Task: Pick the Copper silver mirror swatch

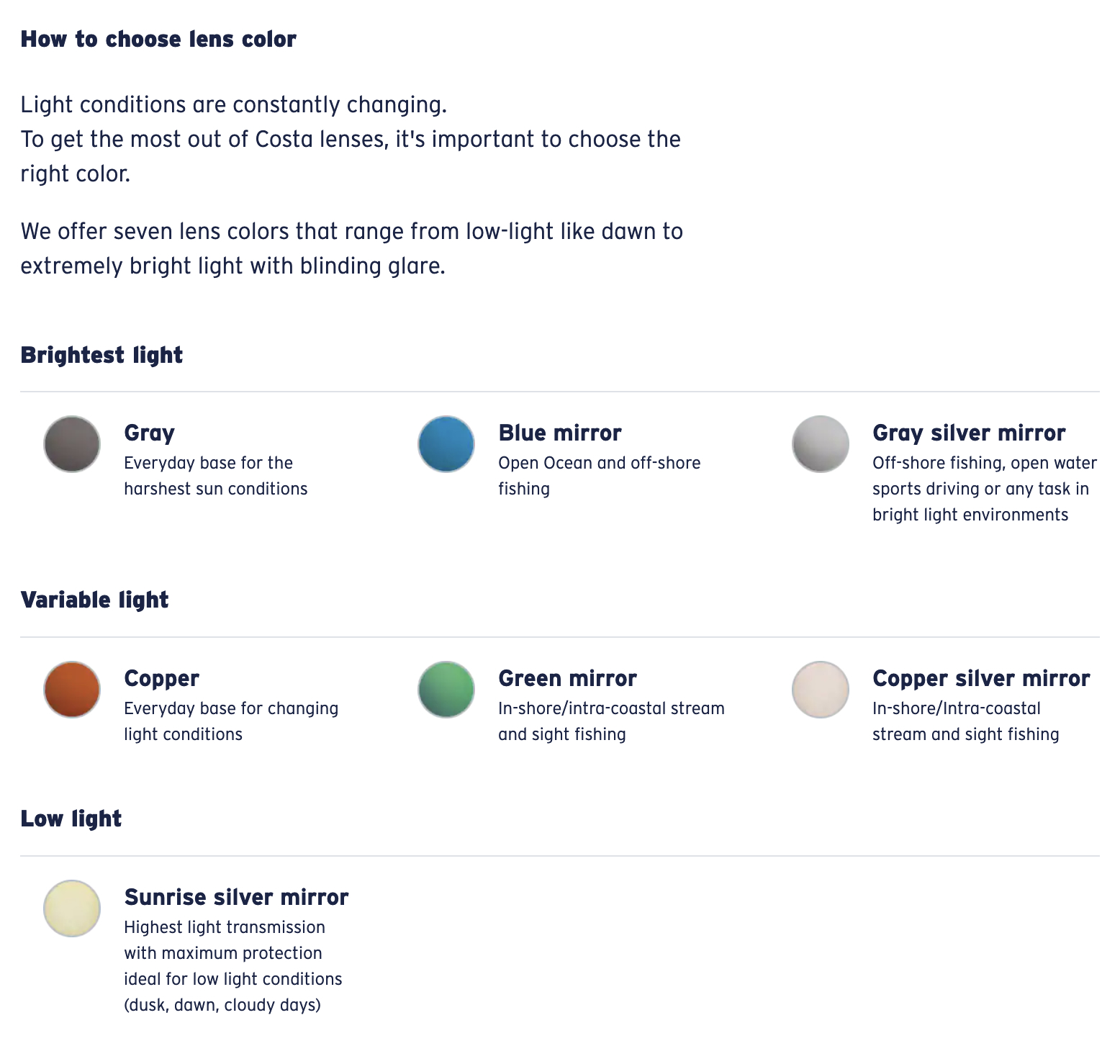Action: pos(821,690)
